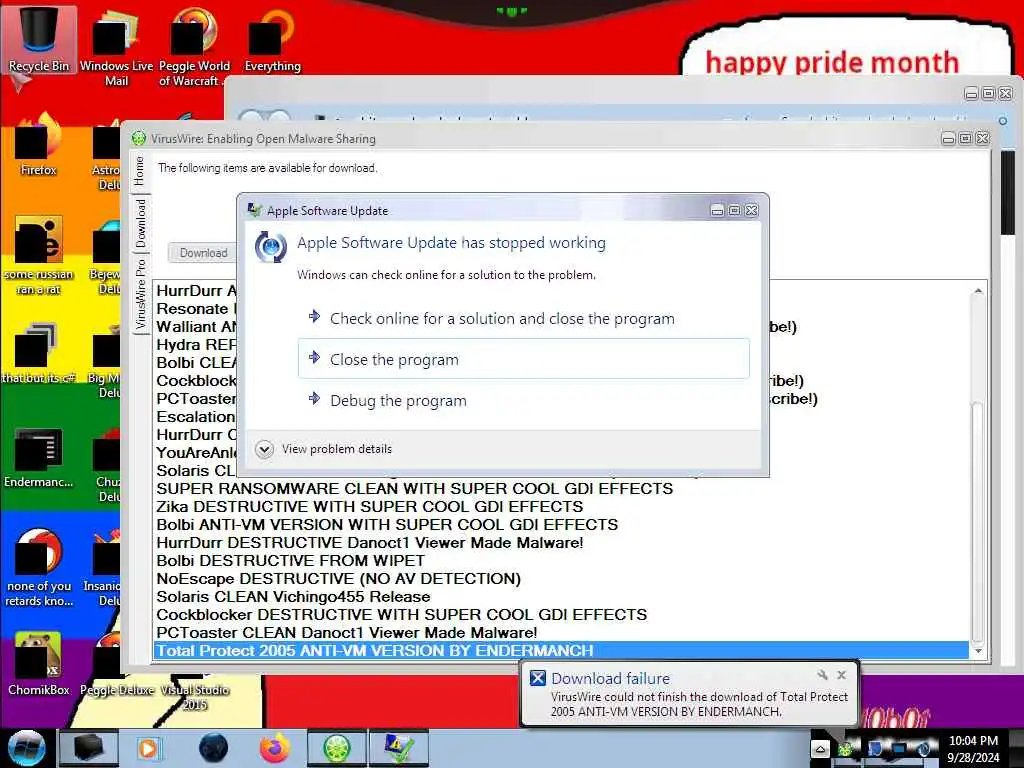The width and height of the screenshot is (1024, 768).
Task: Open the dark globe taskbar icon
Action: tap(213, 748)
